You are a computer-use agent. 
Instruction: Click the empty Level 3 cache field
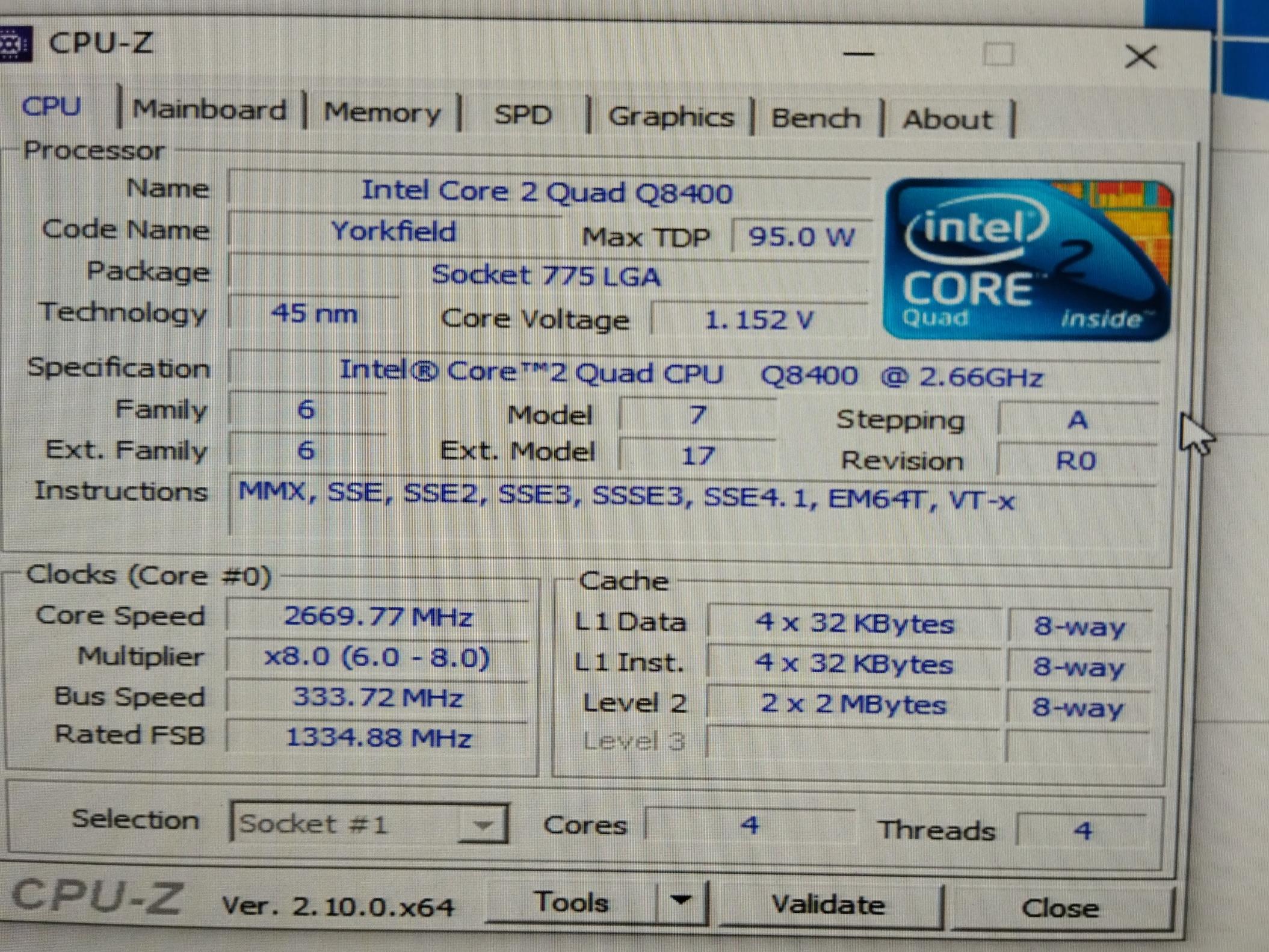pyautogui.click(x=853, y=743)
